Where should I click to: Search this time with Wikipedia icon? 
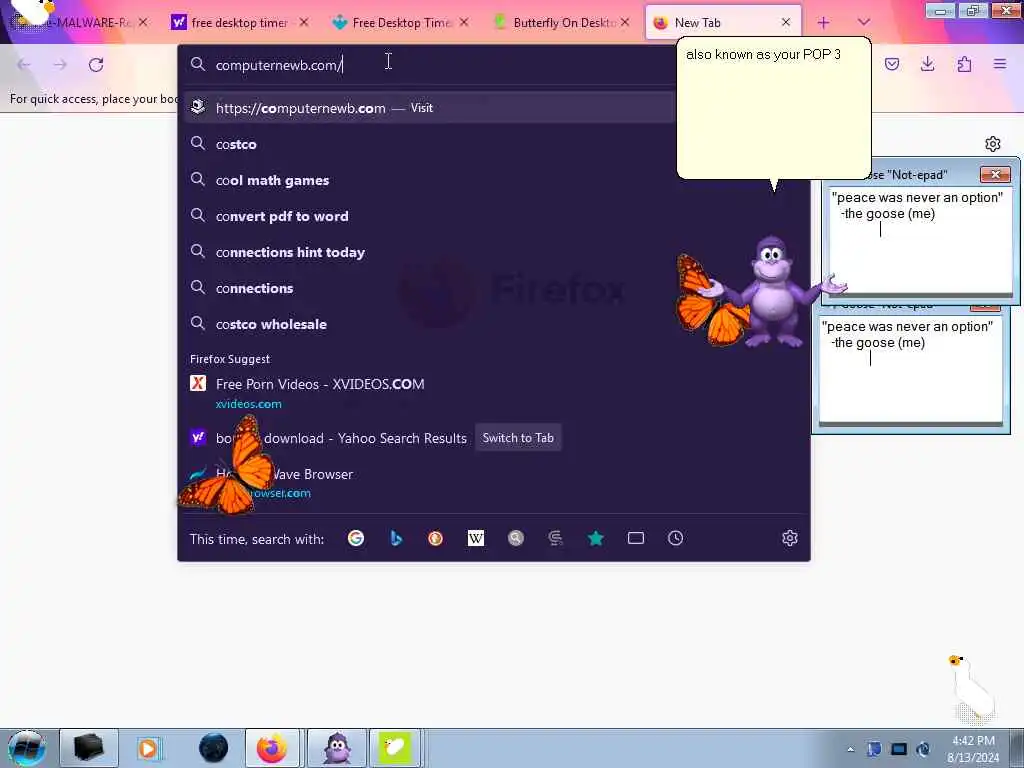(x=475, y=538)
